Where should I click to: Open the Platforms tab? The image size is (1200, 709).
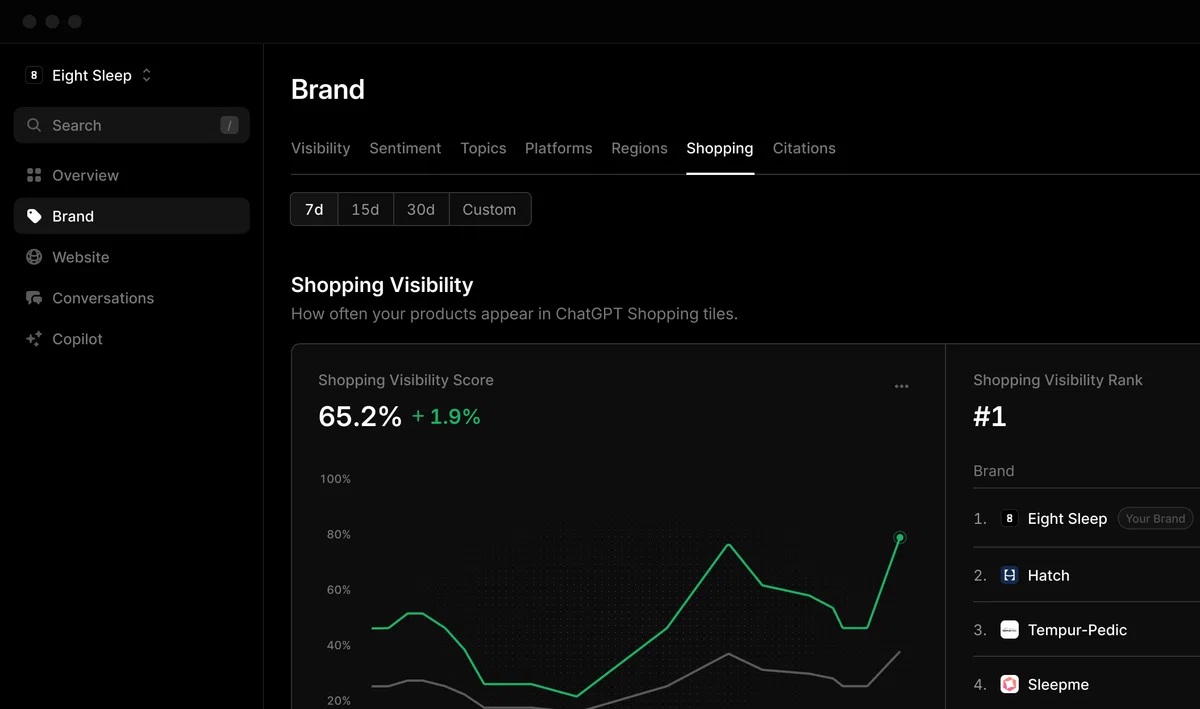click(558, 148)
